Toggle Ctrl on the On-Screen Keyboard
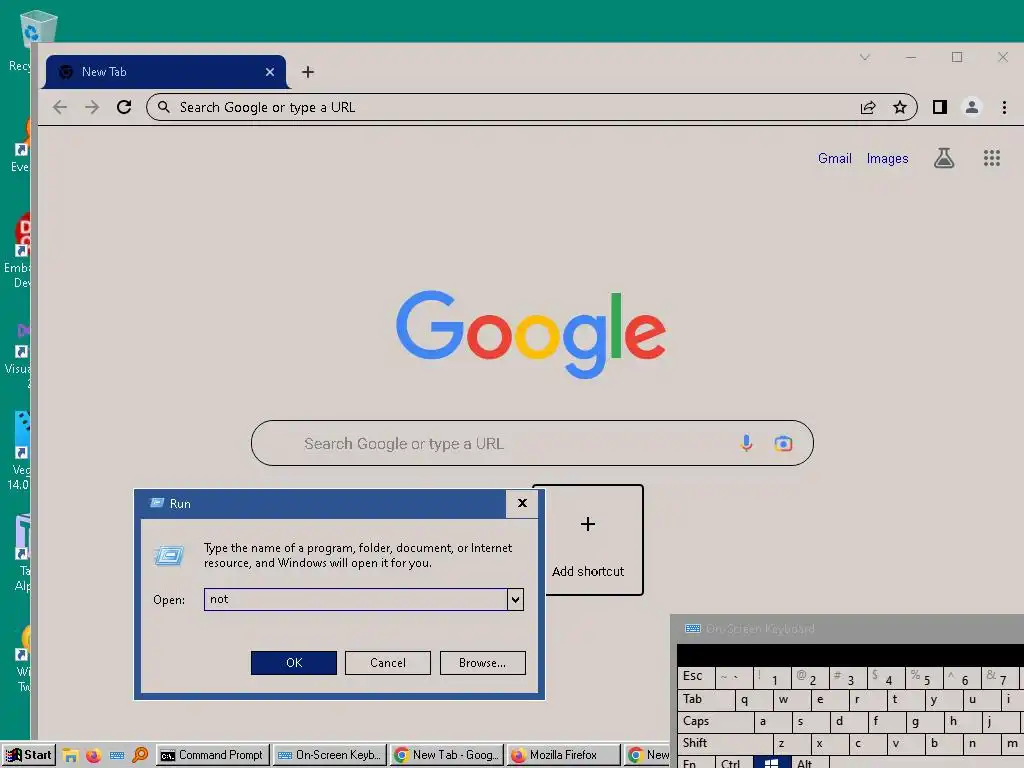This screenshot has height=768, width=1024. [733, 761]
